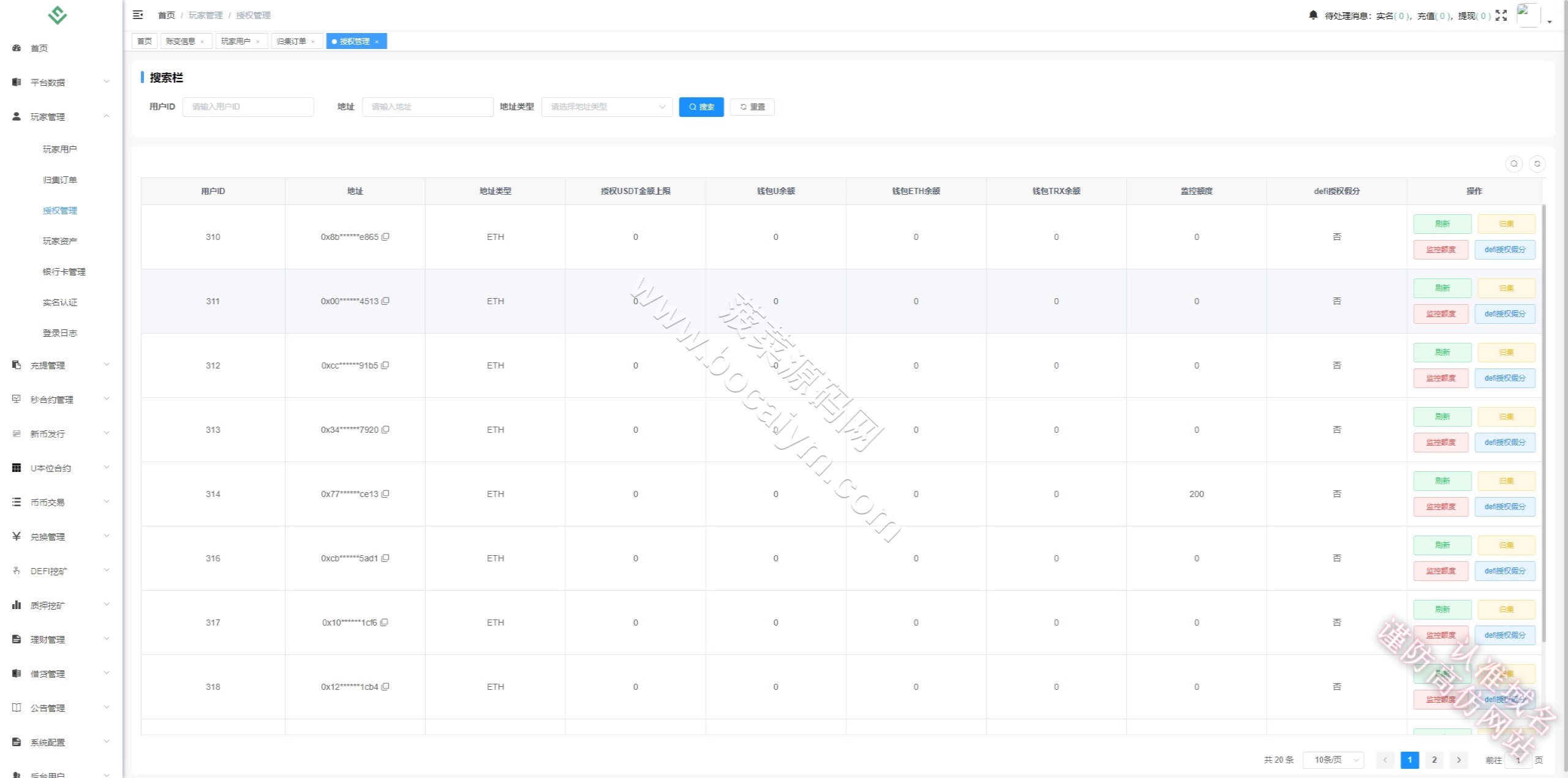Click the user avatar image
This screenshot has width=1568, height=778.
[1528, 15]
